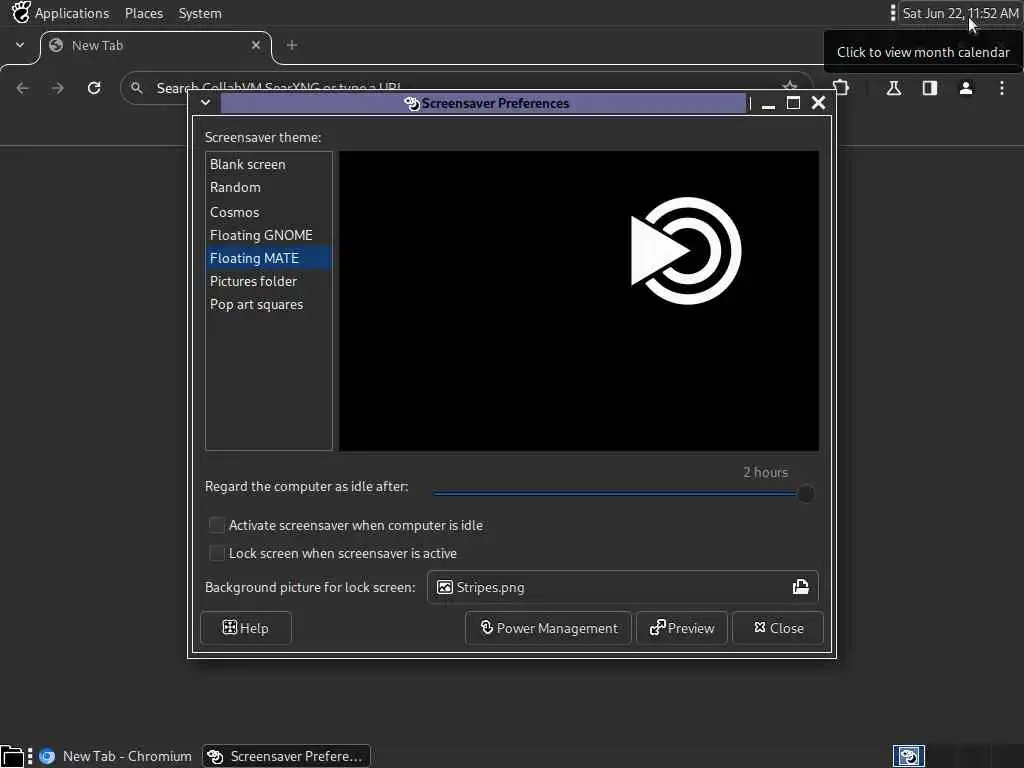Open Screensaver Preferences window menu chevron
Image resolution: width=1024 pixels, height=768 pixels.
point(206,103)
